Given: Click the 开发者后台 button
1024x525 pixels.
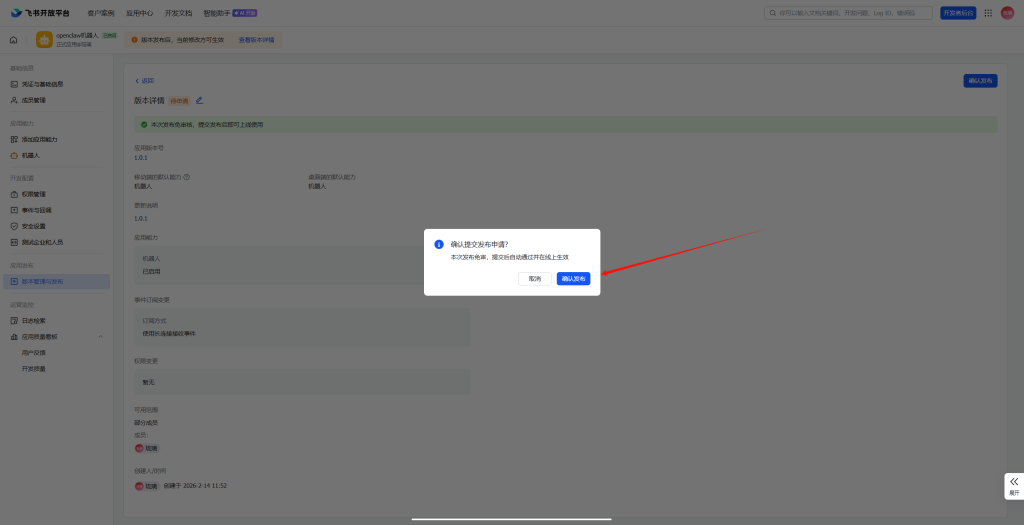Looking at the screenshot, I should pyautogui.click(x=958, y=13).
